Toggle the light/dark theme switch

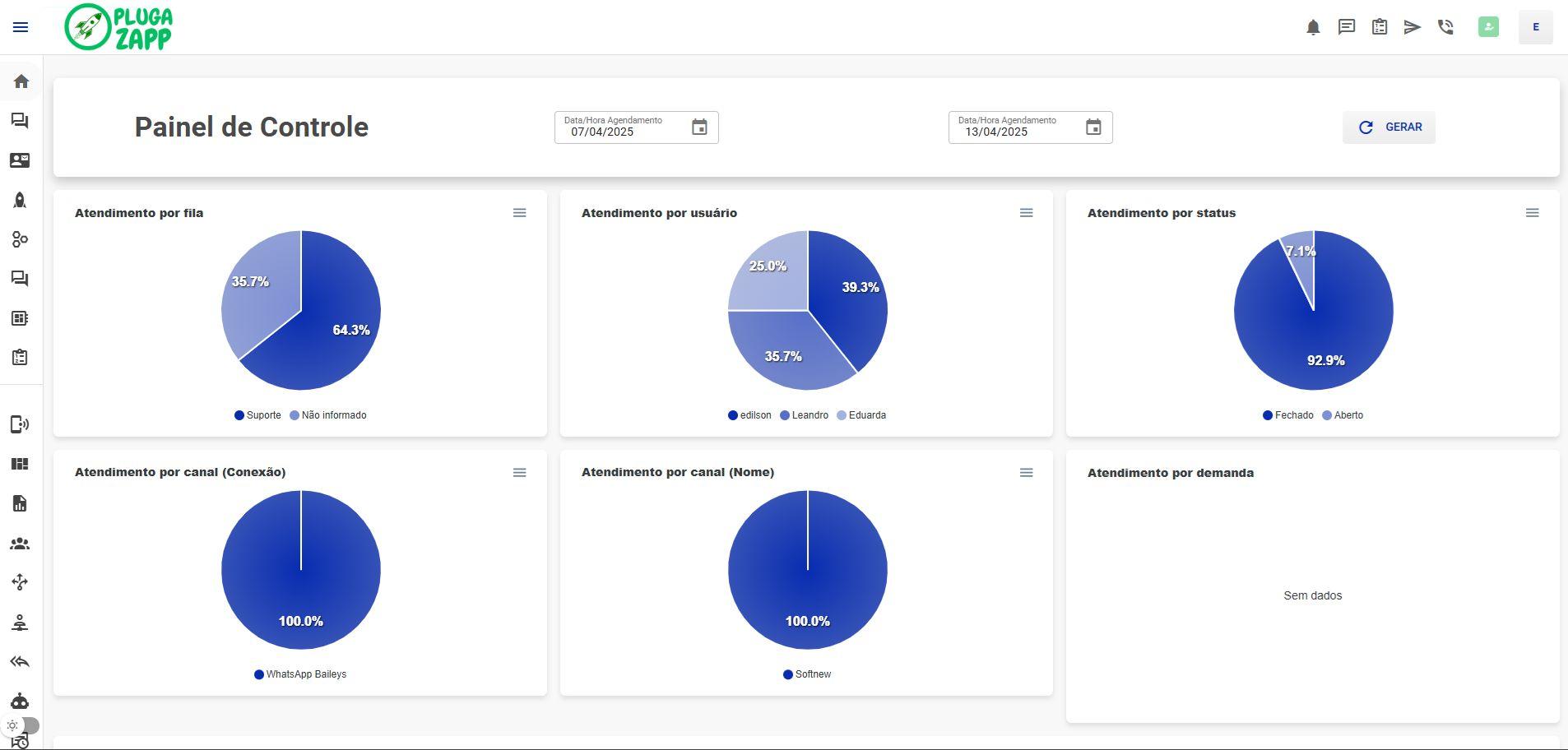(22, 725)
